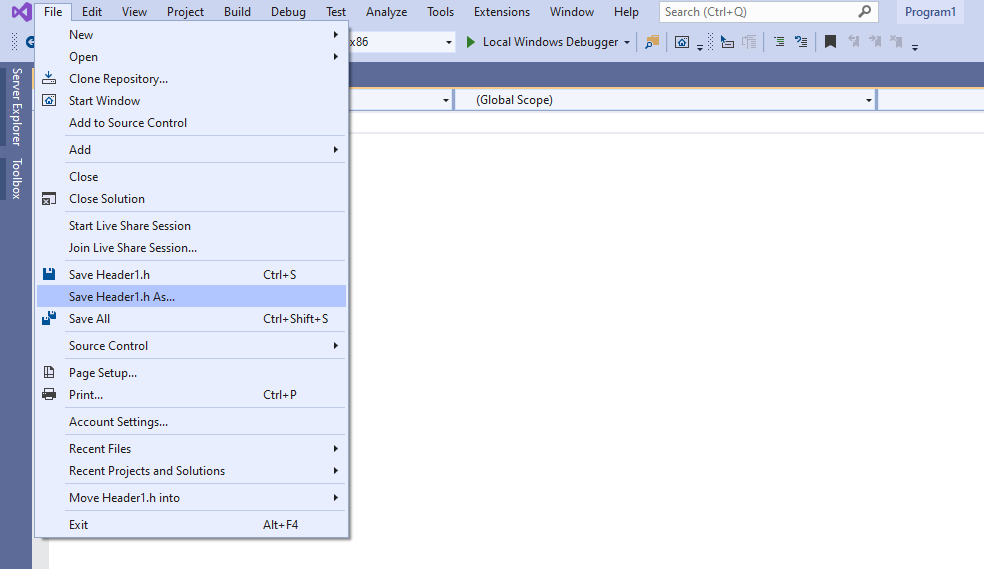
Task: Open the Edit menu
Action: (92, 12)
